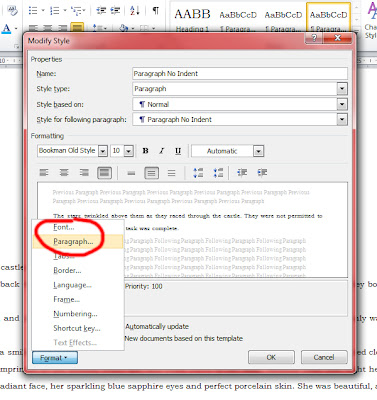This screenshot has width=377, height=400.
Task: Expand the font name Bookman Old Style dropdown
Action: coord(103,151)
